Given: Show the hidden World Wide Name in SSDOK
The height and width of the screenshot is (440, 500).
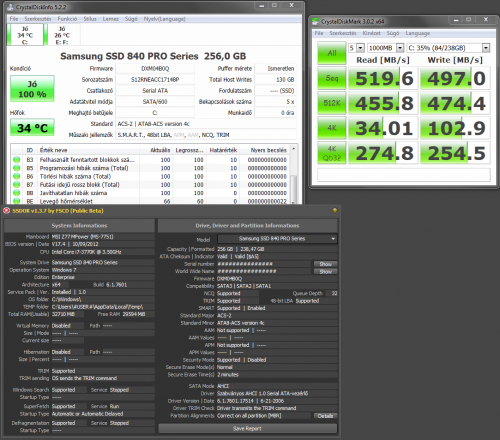Looking at the screenshot, I should (x=326, y=272).
